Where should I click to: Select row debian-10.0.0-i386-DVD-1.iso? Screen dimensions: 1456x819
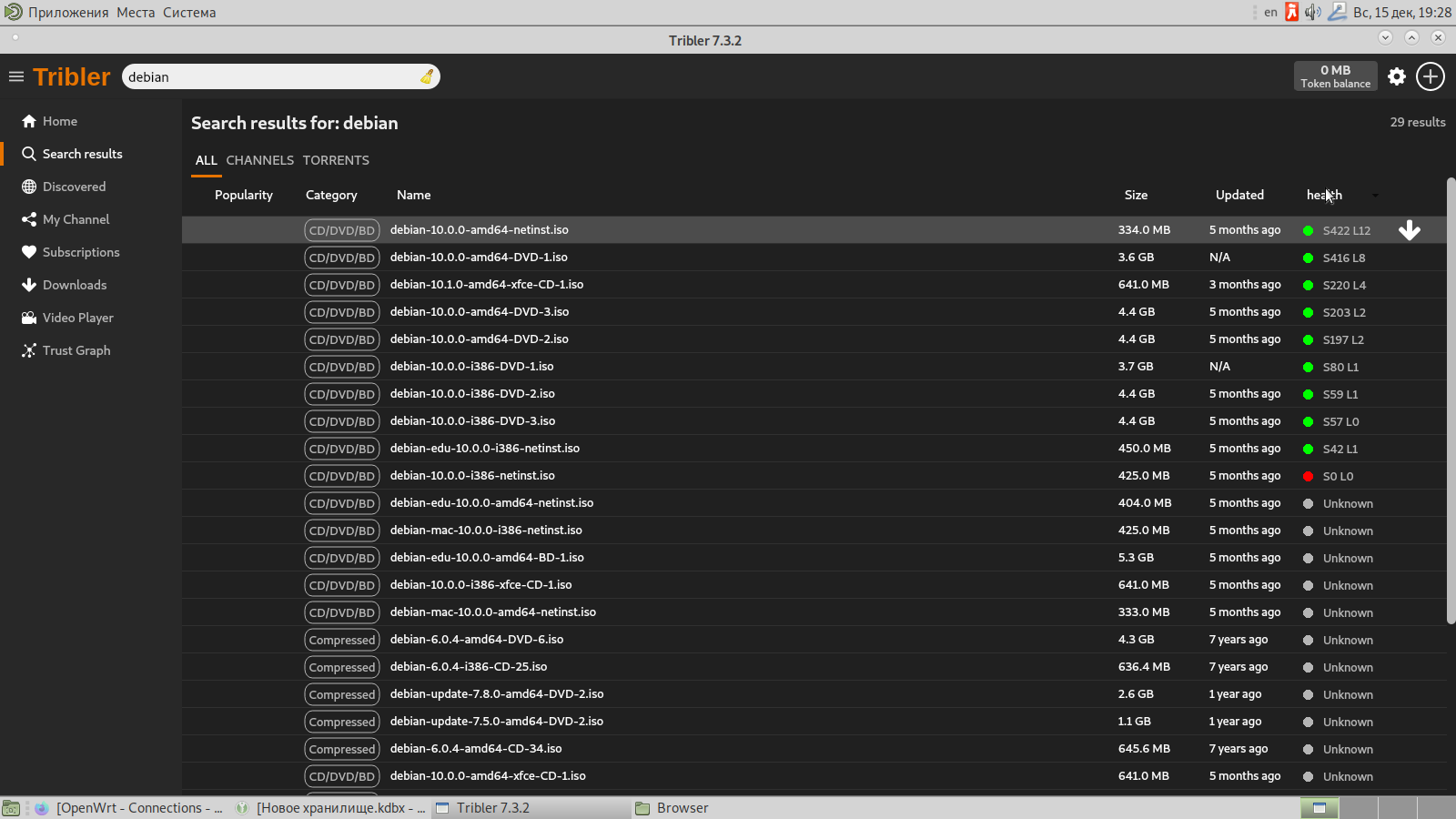(814, 367)
